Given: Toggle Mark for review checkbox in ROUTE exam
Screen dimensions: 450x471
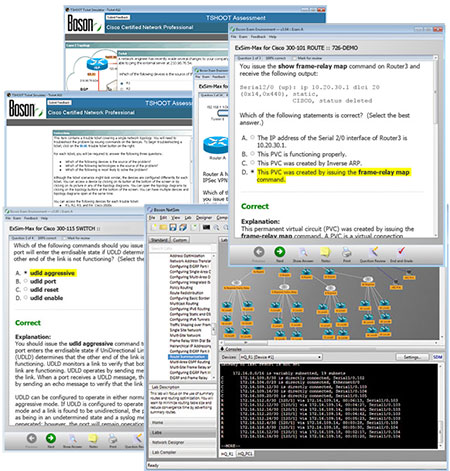Looking at the screenshot, I should (294, 58).
